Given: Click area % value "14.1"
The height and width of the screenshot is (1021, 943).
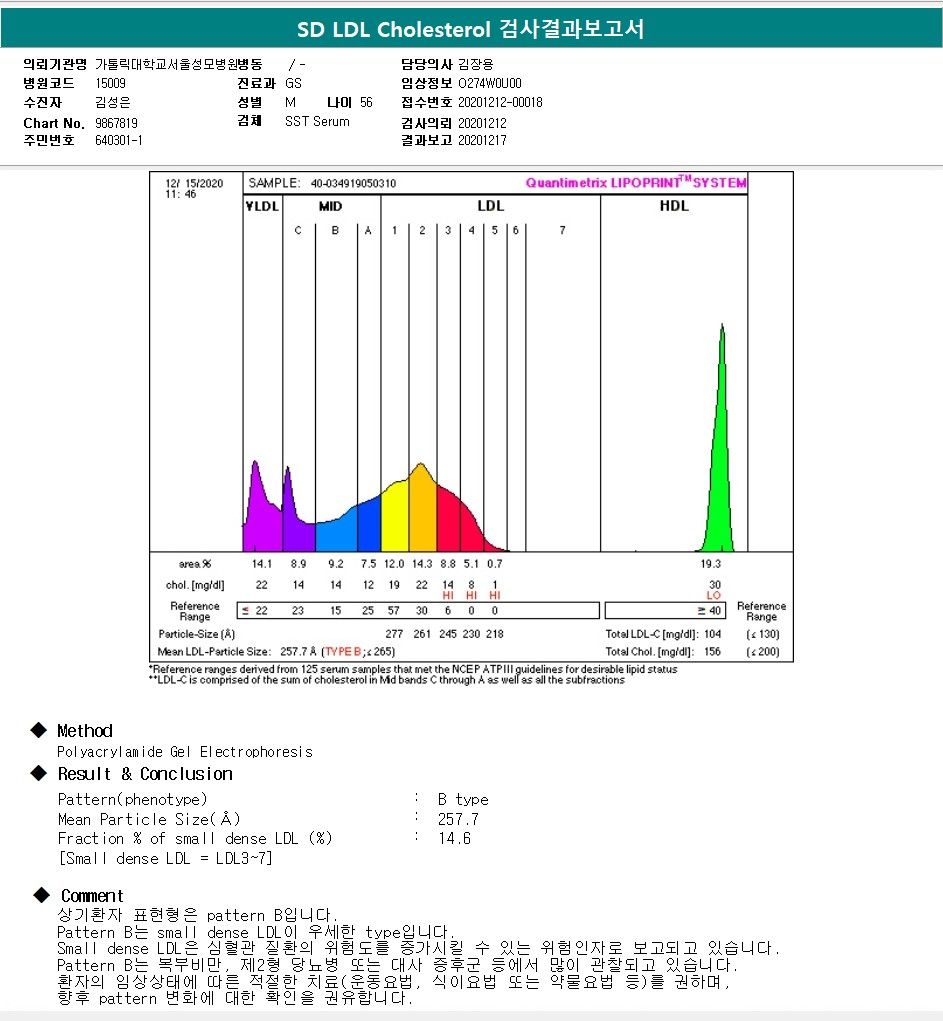Looking at the screenshot, I should (x=262, y=564).
